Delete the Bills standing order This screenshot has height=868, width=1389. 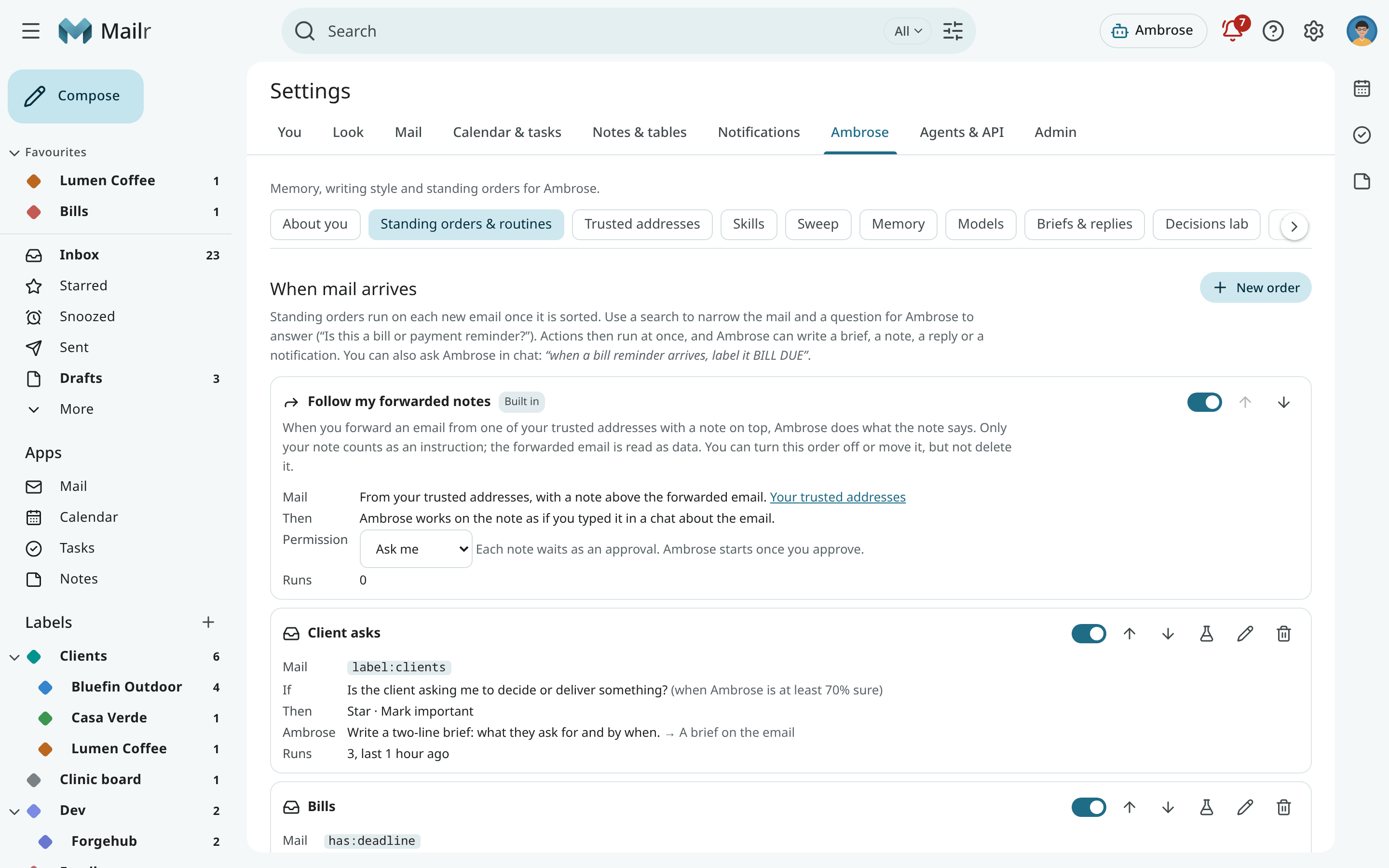click(1284, 808)
